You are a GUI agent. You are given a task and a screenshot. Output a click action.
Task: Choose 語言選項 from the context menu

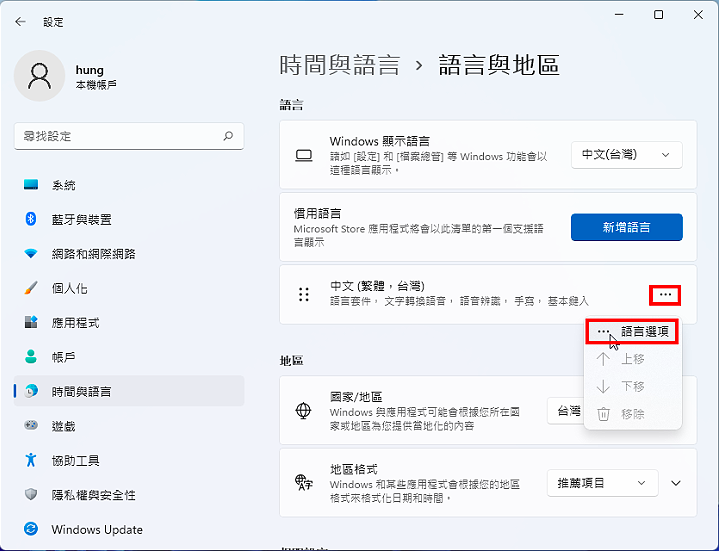(633, 331)
